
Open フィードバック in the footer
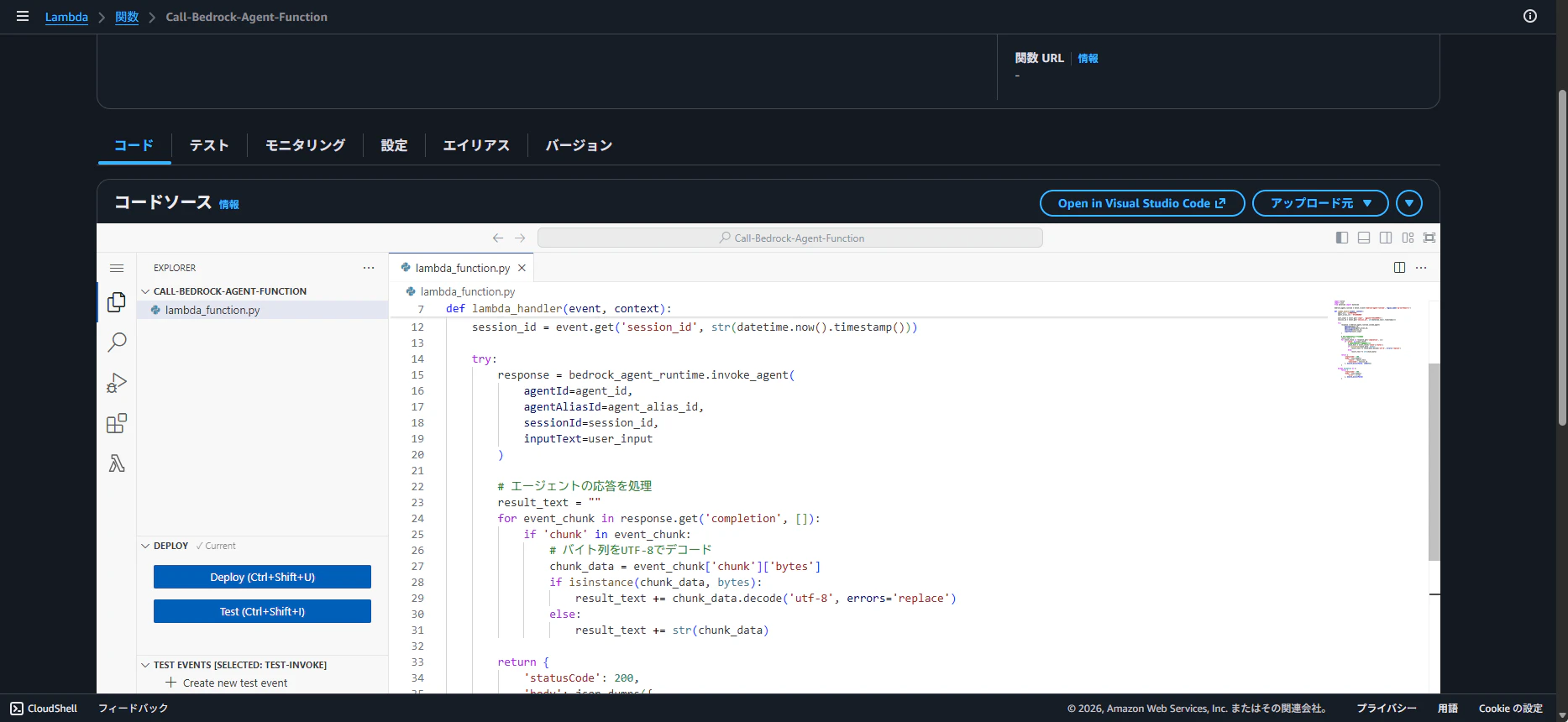pyautogui.click(x=134, y=709)
